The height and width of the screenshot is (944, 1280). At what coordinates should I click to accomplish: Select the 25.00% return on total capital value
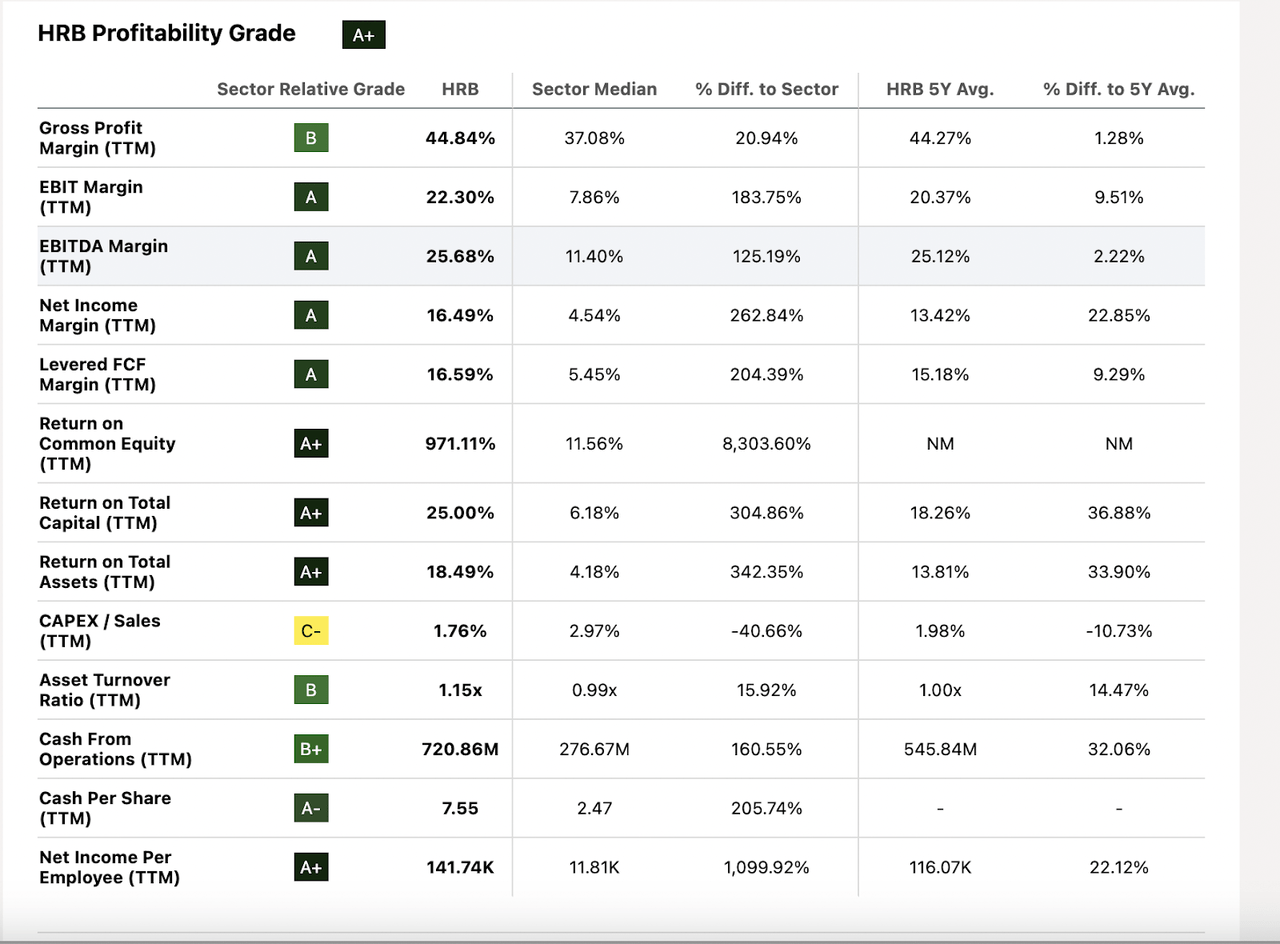[x=460, y=512]
